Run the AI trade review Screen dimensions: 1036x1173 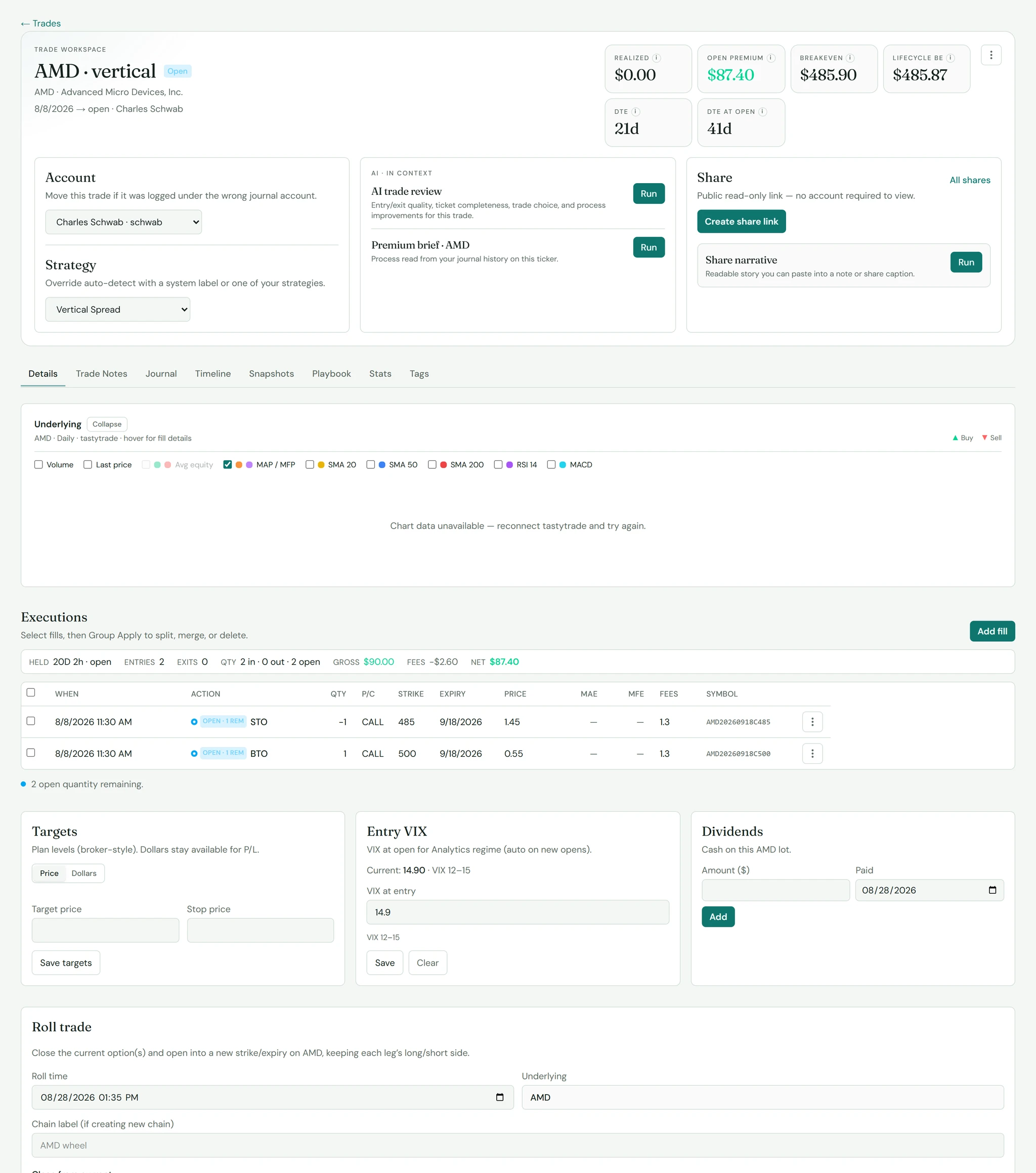[649, 193]
